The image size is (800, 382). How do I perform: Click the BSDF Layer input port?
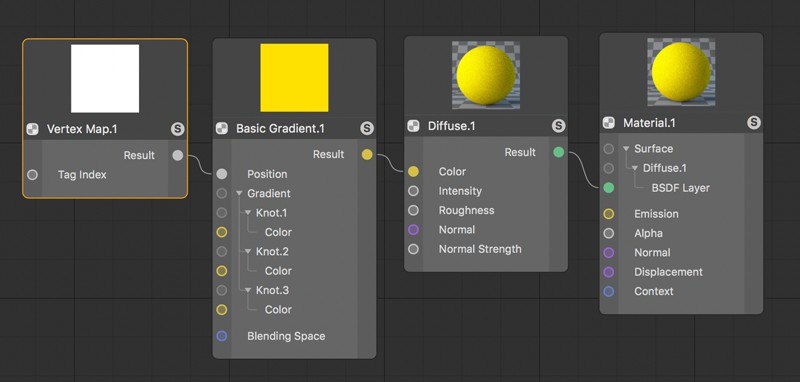click(609, 188)
